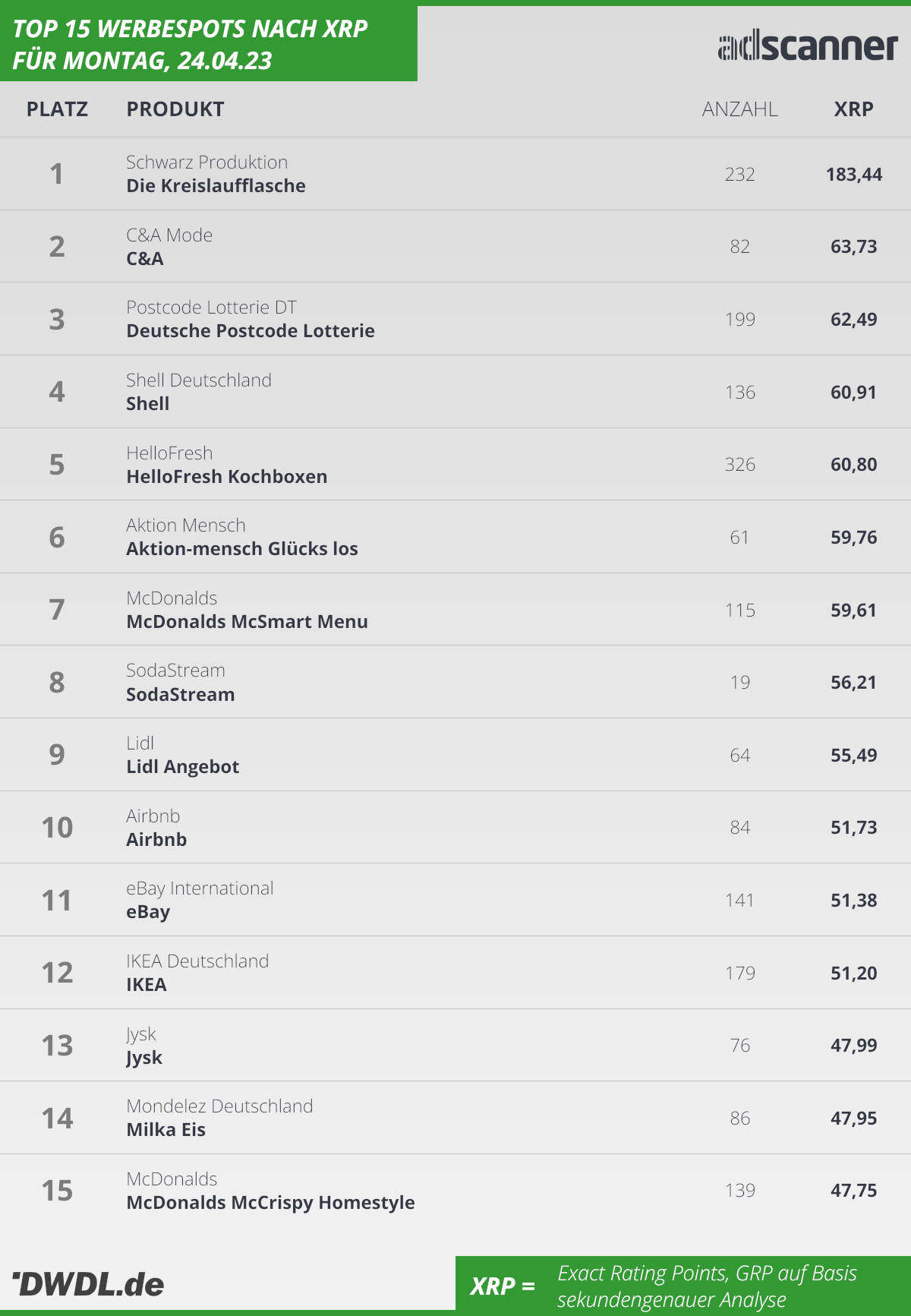The width and height of the screenshot is (911, 1316).
Task: Click the ANZAHL column header
Action: (739, 109)
